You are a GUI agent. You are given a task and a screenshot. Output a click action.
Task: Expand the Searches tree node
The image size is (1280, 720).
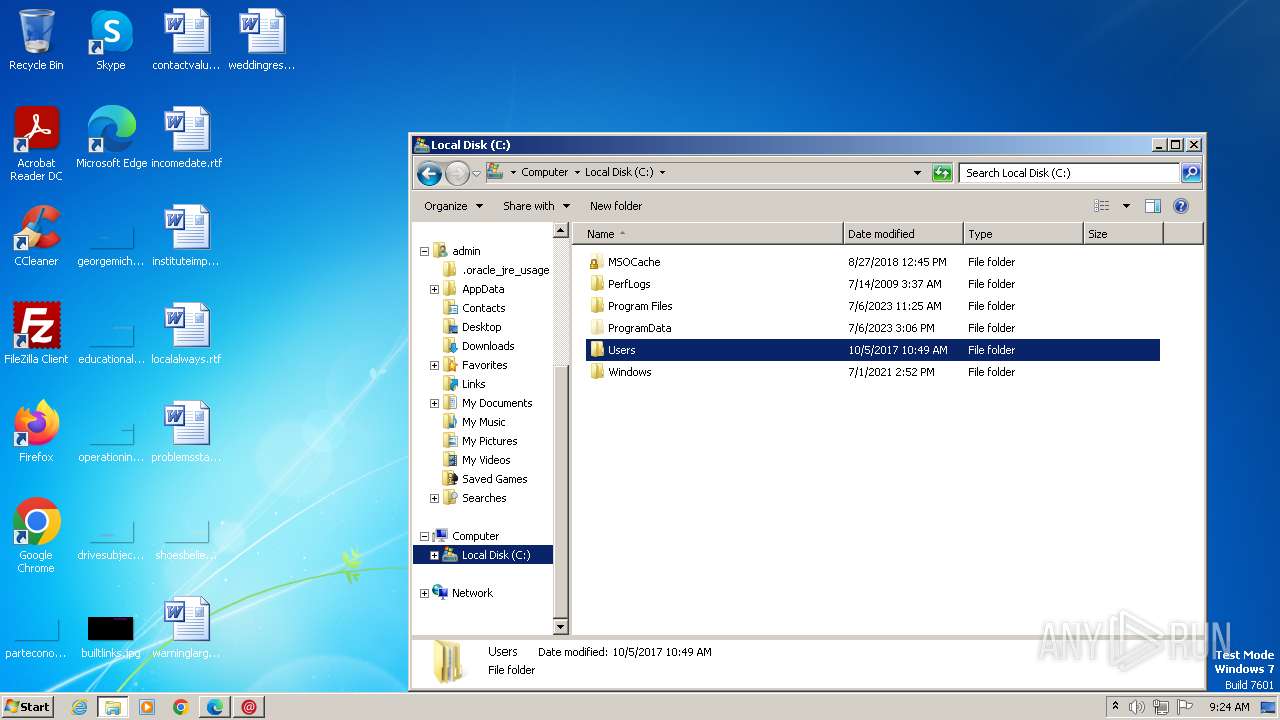(x=434, y=498)
